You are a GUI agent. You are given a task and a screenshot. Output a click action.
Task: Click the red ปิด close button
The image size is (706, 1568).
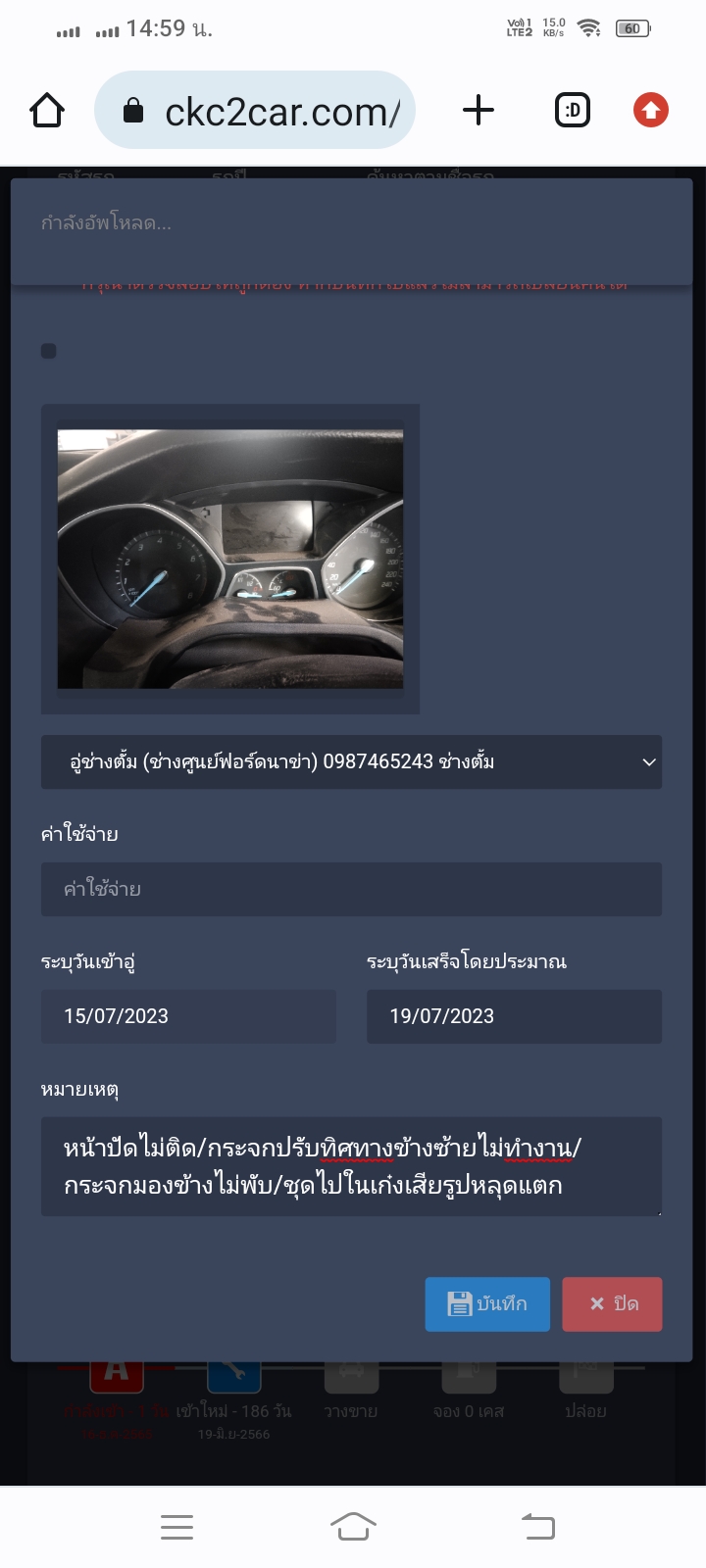[612, 1304]
